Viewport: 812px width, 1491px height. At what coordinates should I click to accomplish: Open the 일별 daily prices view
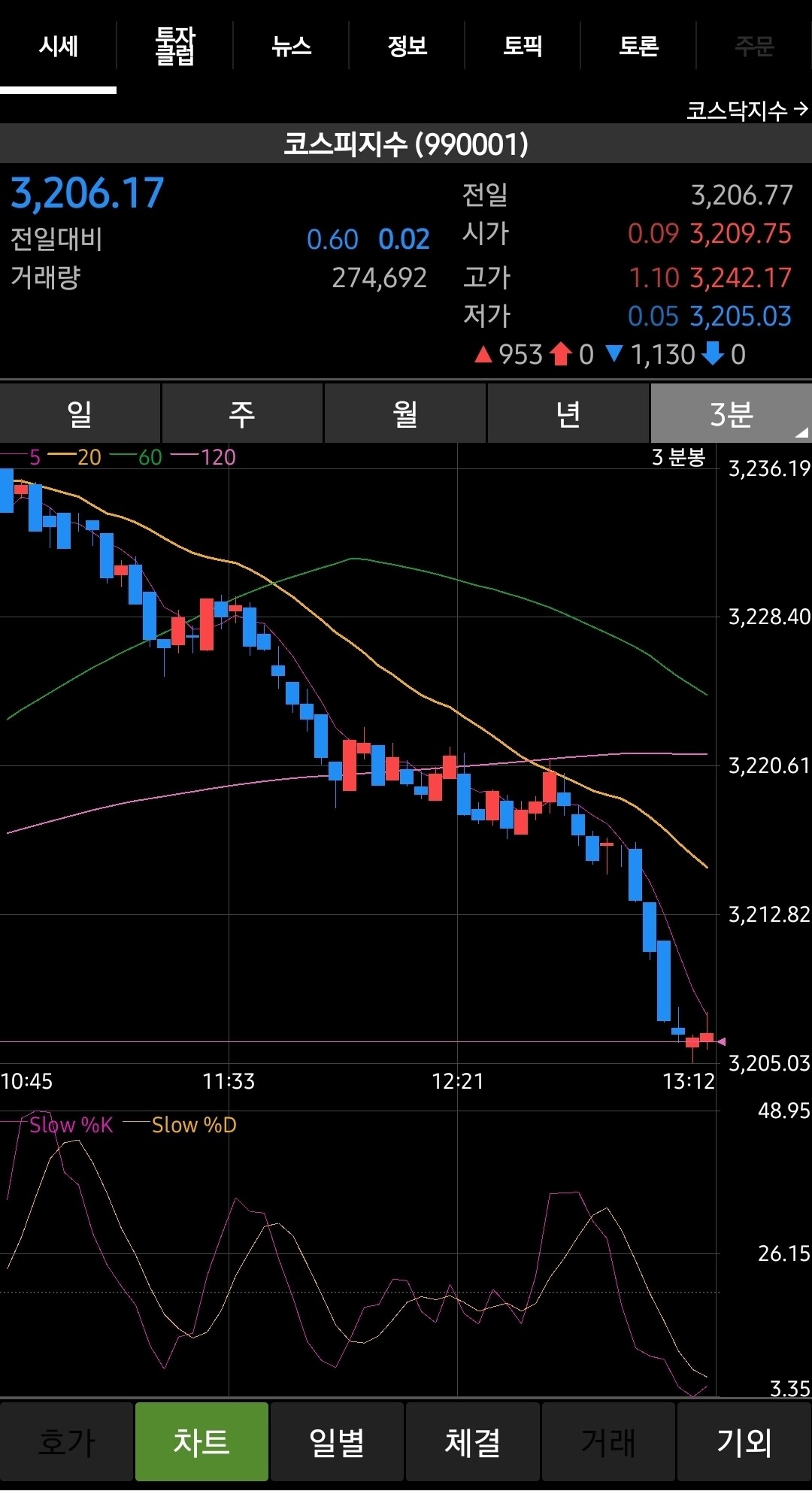point(337,1441)
